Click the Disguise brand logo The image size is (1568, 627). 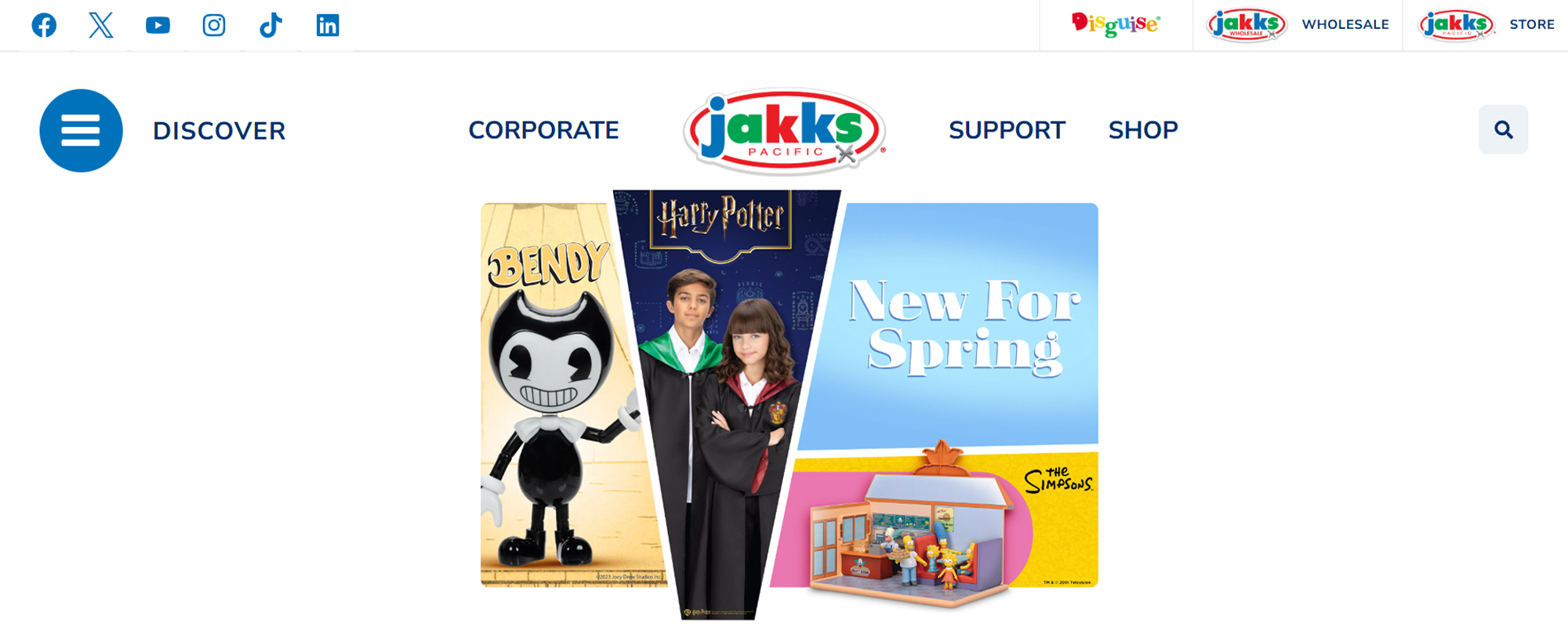1116,24
